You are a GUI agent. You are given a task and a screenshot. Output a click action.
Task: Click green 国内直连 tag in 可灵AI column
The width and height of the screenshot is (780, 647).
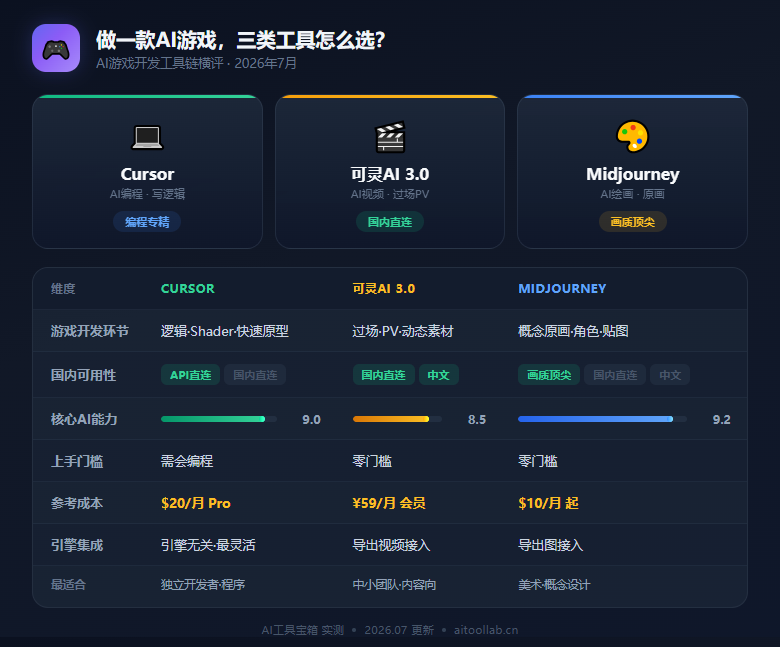click(x=384, y=375)
